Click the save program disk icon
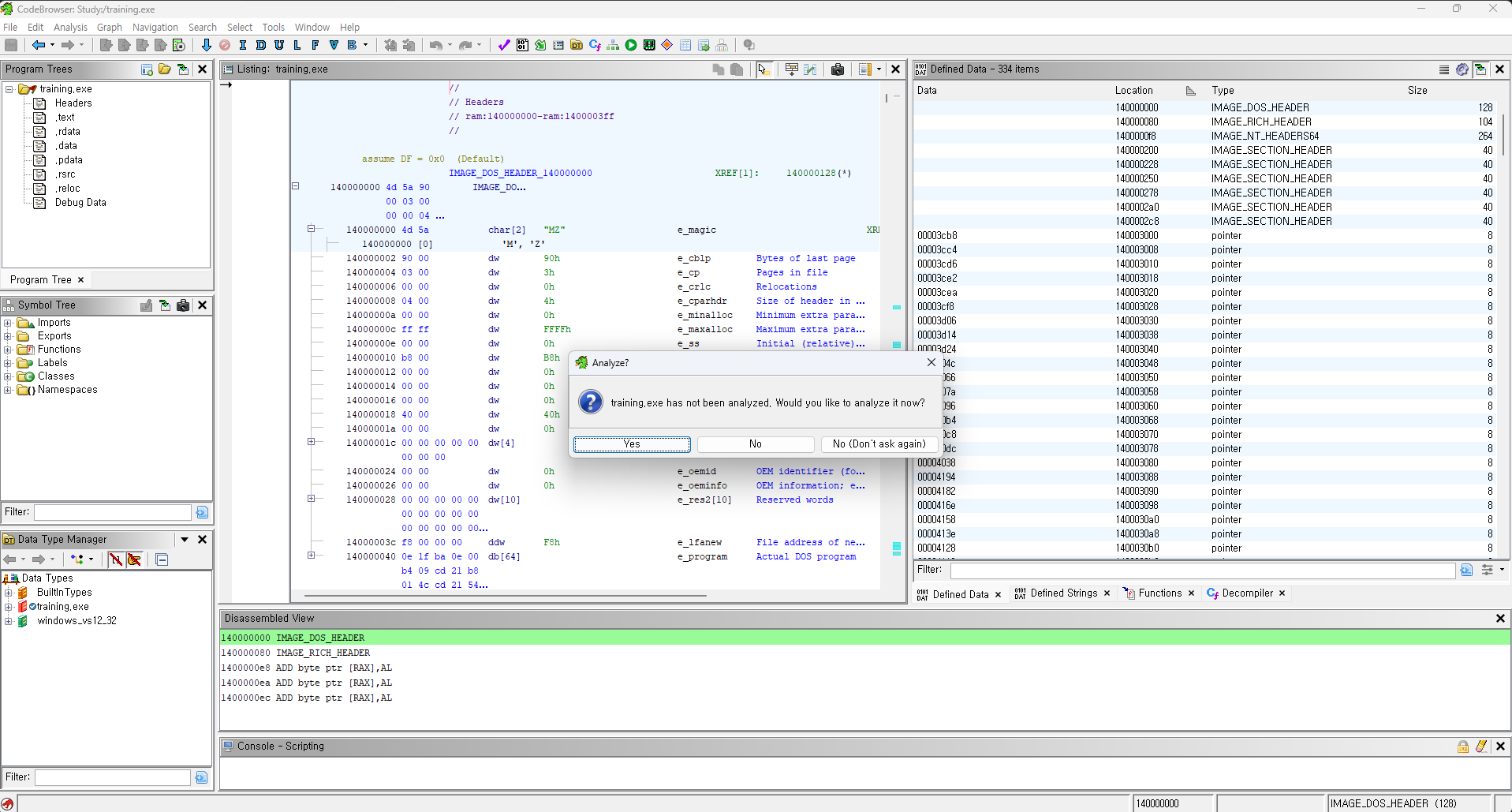1512x812 pixels. [x=11, y=45]
